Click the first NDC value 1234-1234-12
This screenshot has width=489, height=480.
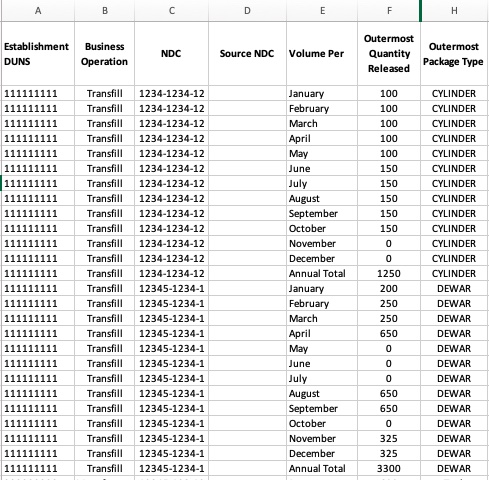172,94
